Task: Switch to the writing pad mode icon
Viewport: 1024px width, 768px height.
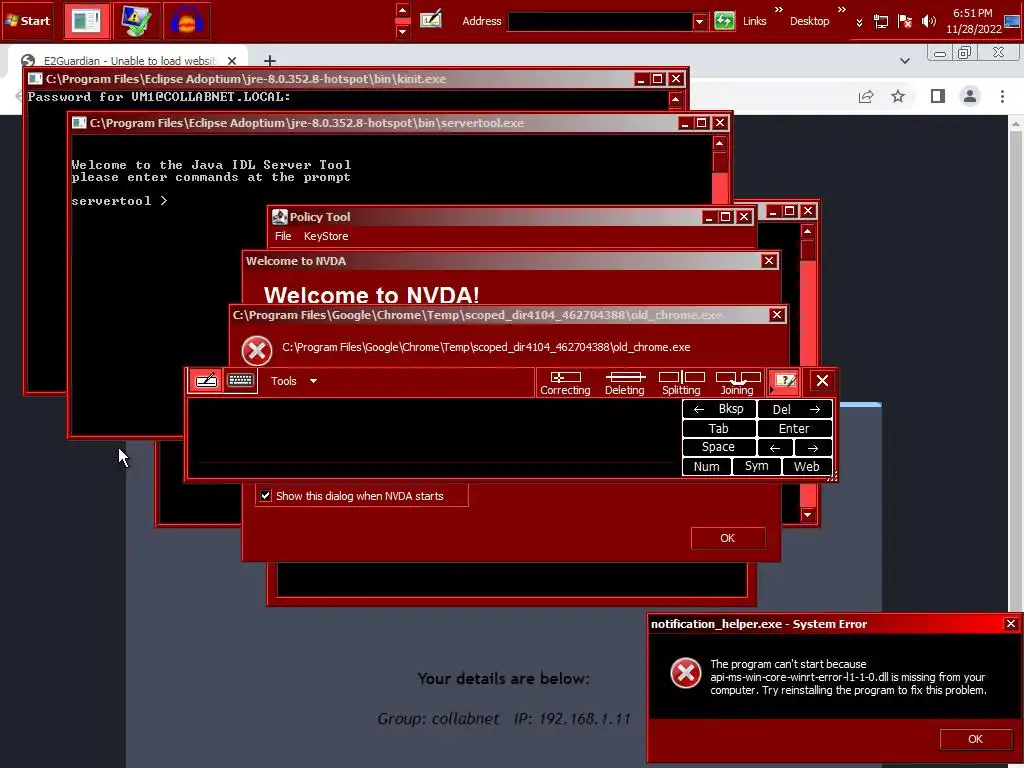Action: click(x=206, y=381)
